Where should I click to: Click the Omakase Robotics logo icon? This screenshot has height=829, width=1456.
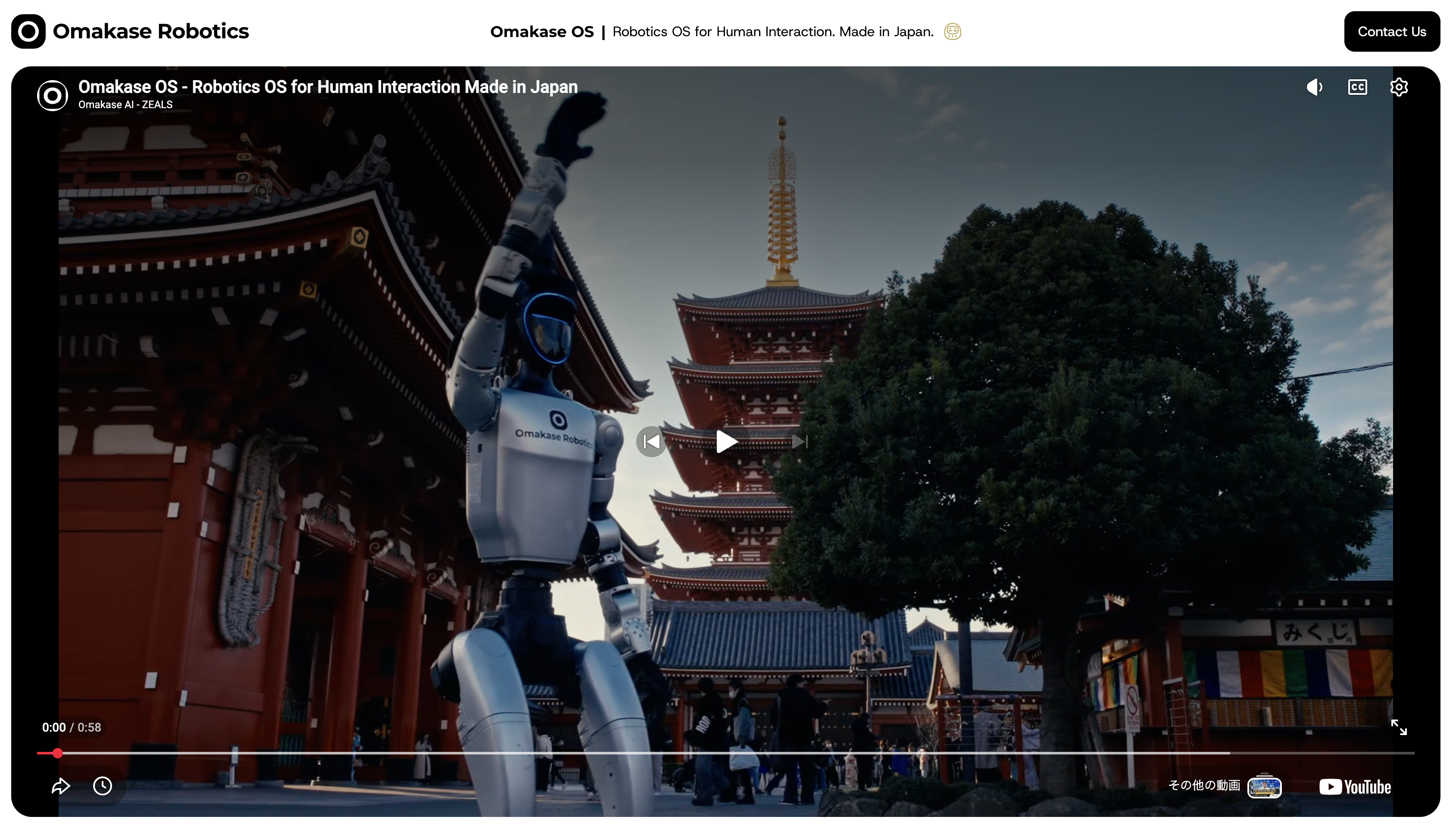point(28,31)
